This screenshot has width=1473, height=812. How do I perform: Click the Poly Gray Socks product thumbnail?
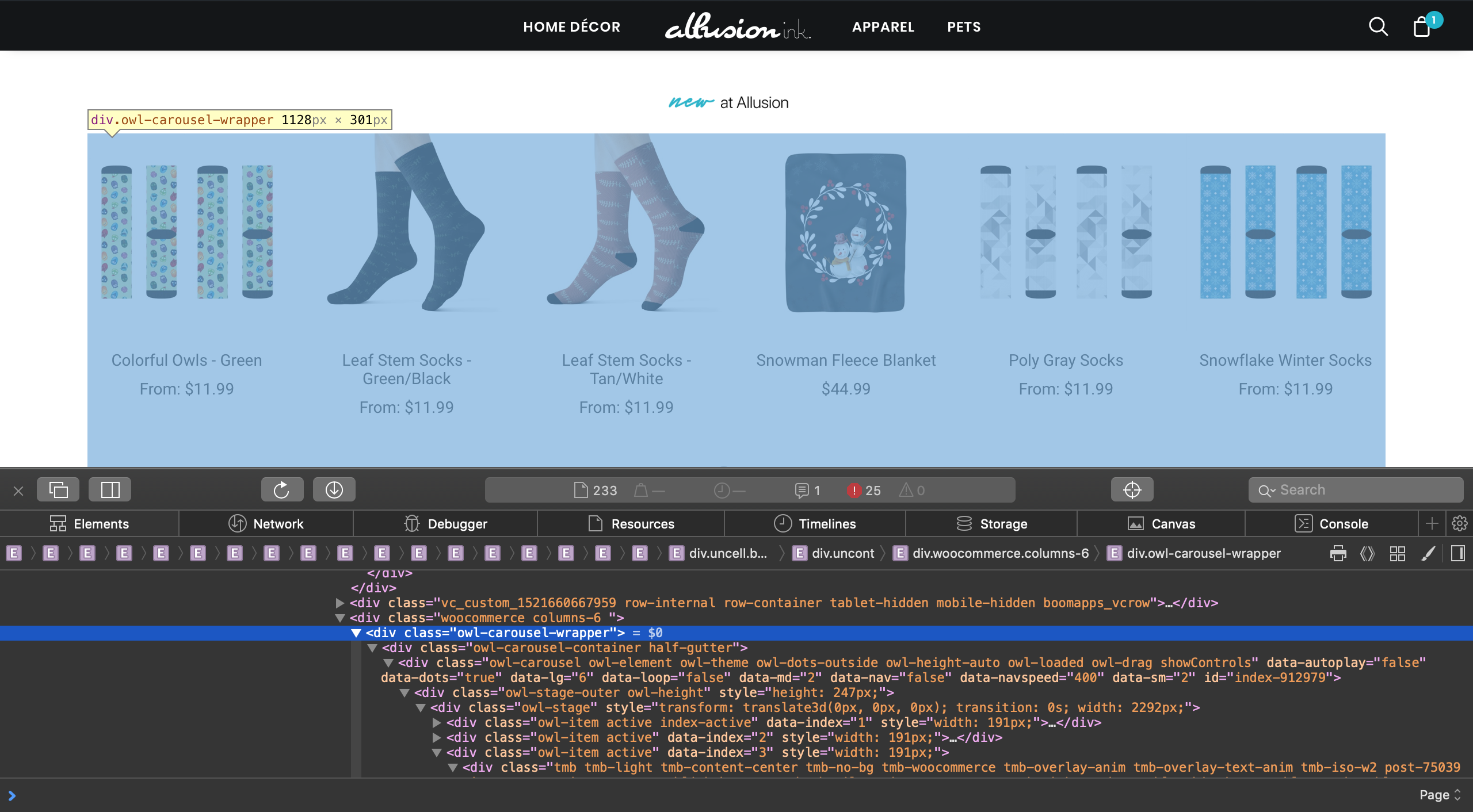click(1066, 232)
